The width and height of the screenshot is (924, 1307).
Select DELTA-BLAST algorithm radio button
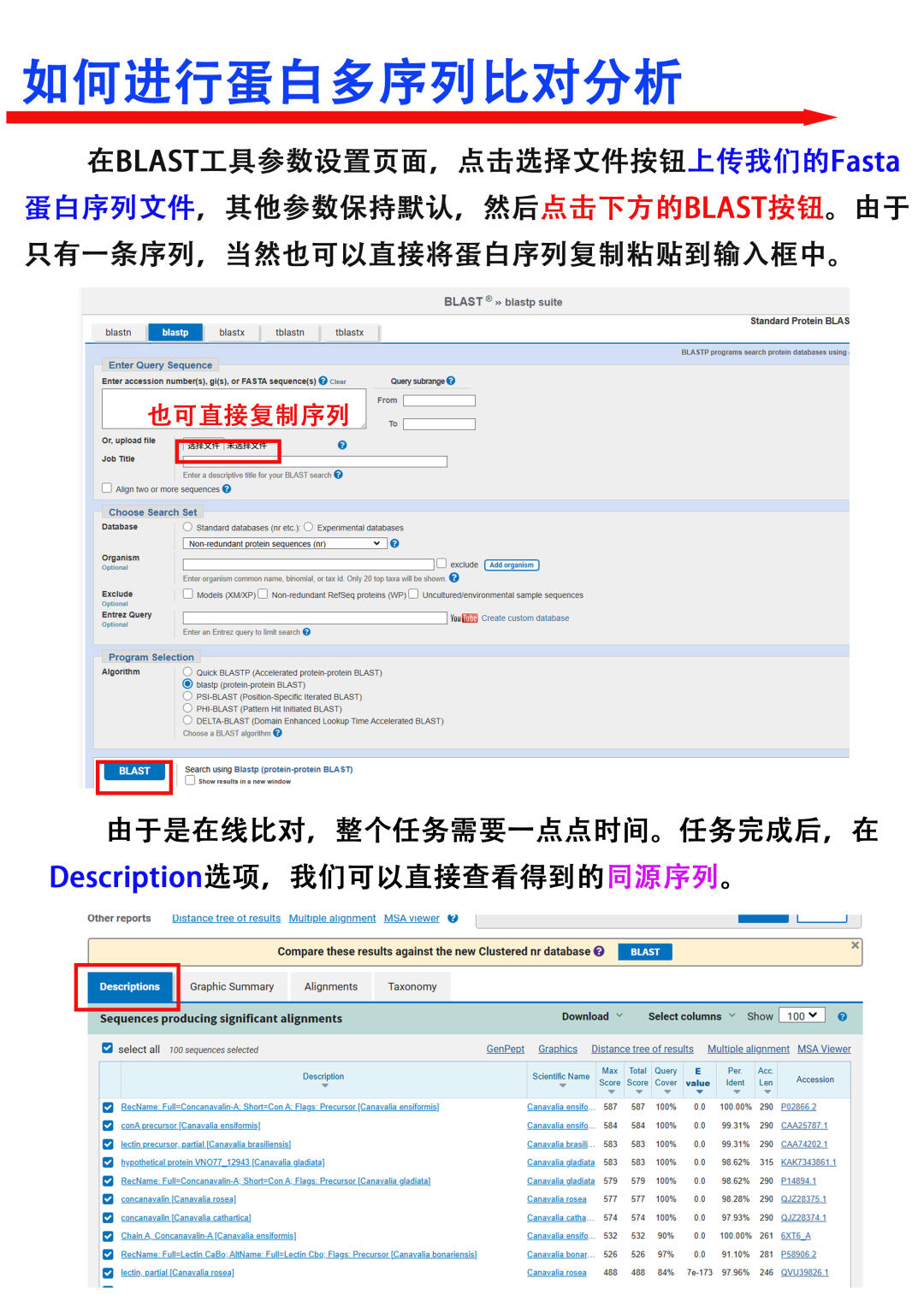(187, 720)
